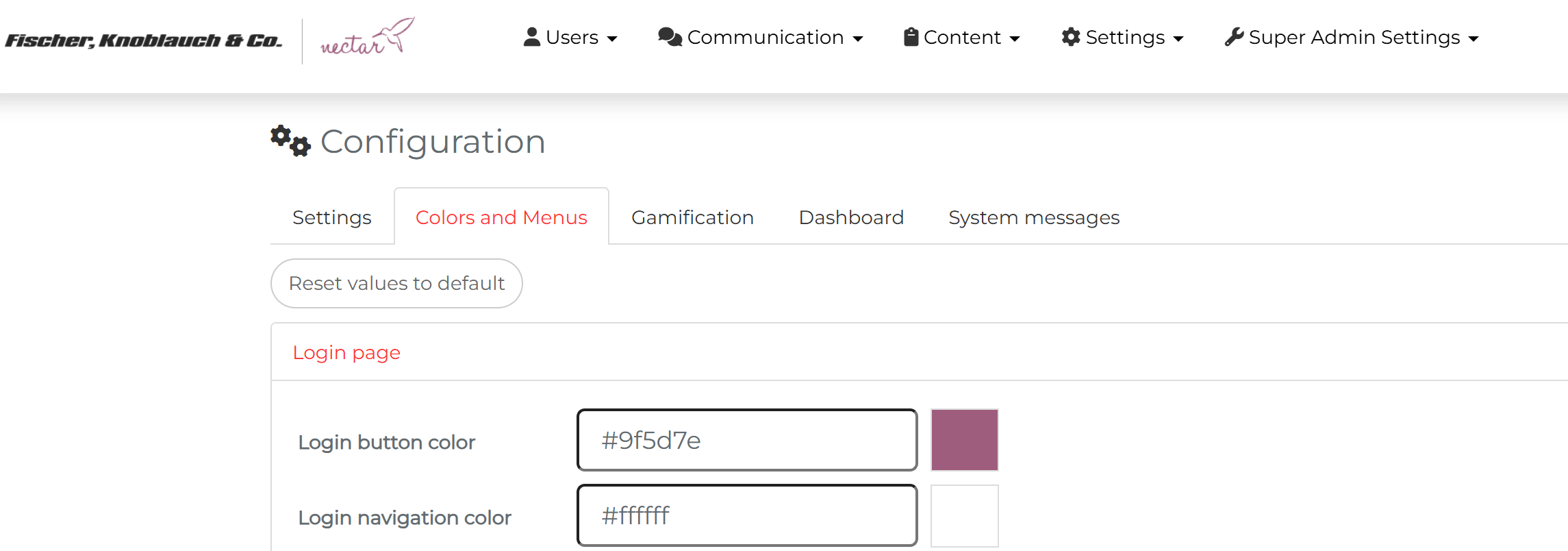Expand the Communication dropdown arrow
The height and width of the screenshot is (551, 1568).
(x=857, y=39)
